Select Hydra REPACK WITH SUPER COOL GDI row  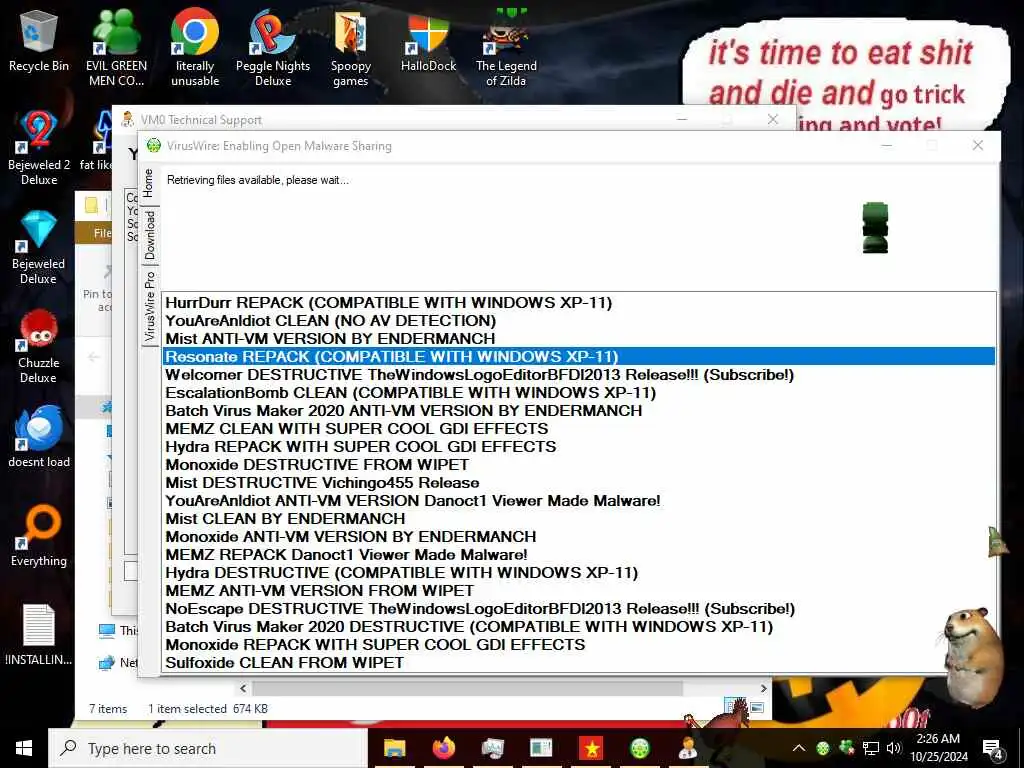click(578, 447)
